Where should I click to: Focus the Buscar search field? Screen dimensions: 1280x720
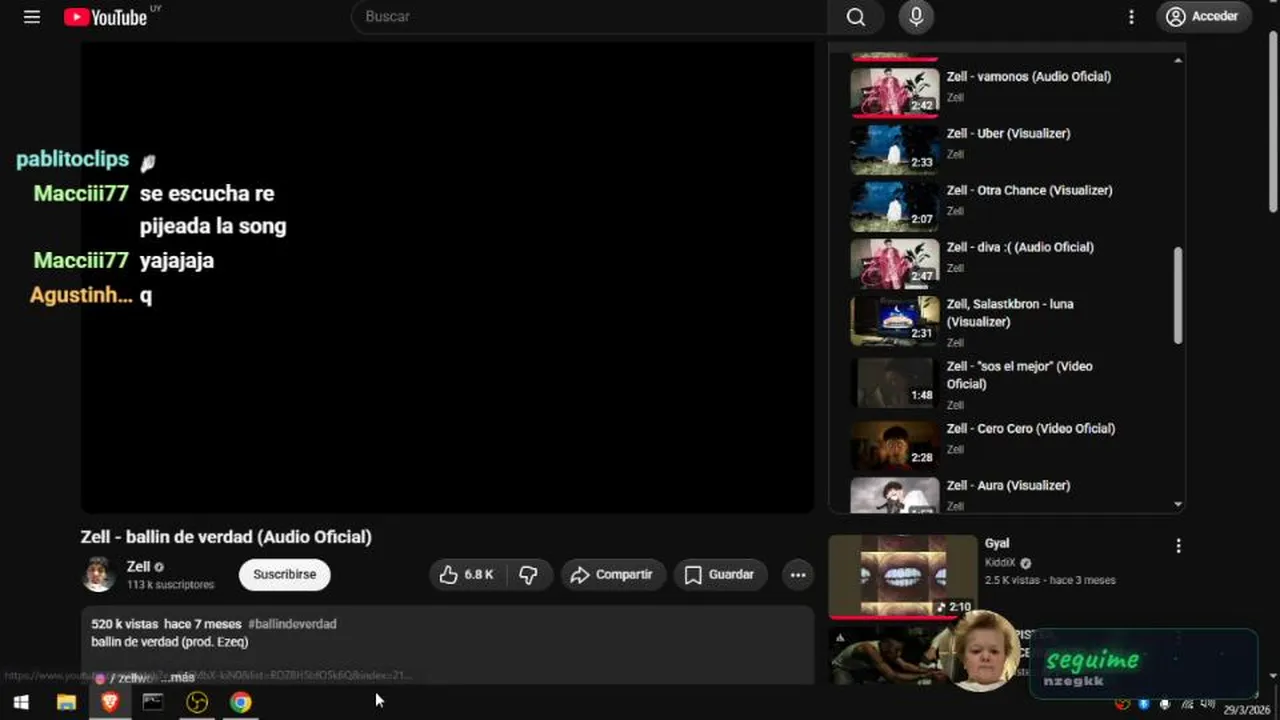(x=590, y=17)
